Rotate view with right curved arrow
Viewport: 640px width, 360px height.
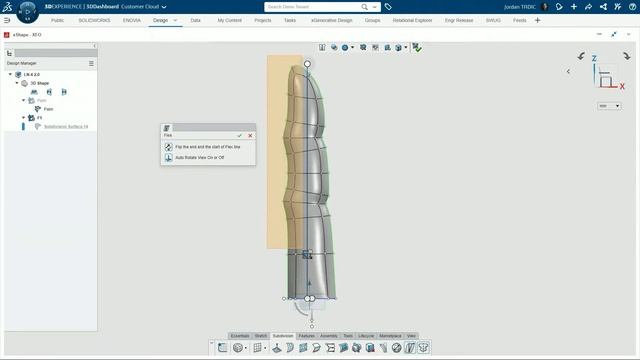(627, 56)
